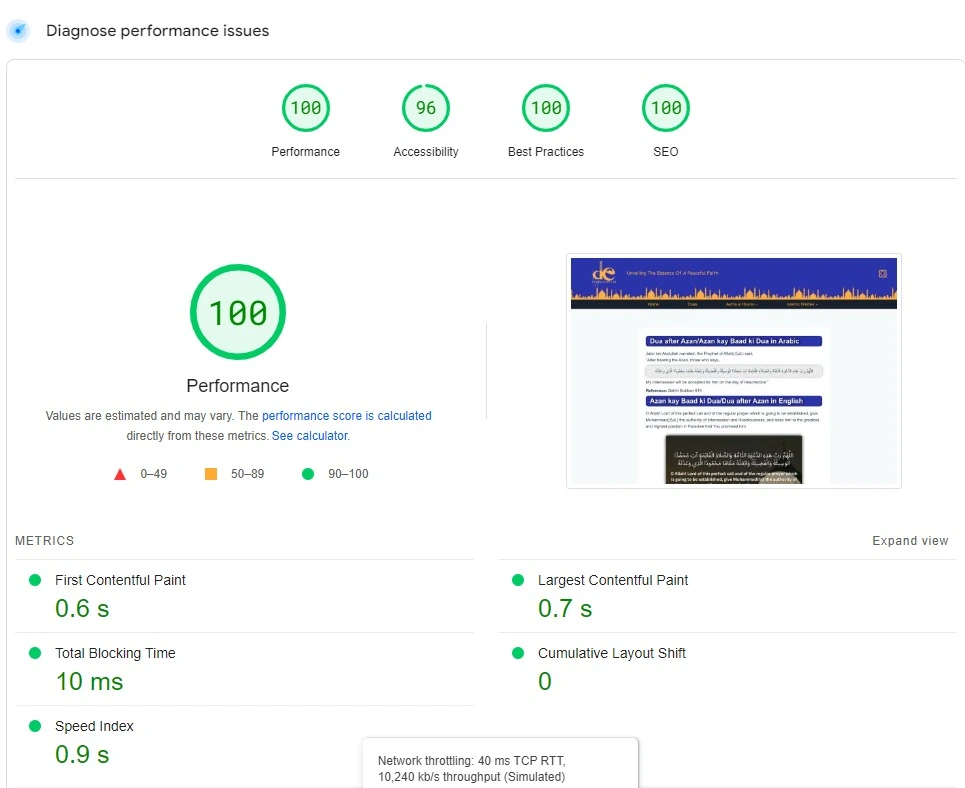Viewport: 965px width, 788px height.
Task: Click the METRICS section heading
Action: (44, 541)
